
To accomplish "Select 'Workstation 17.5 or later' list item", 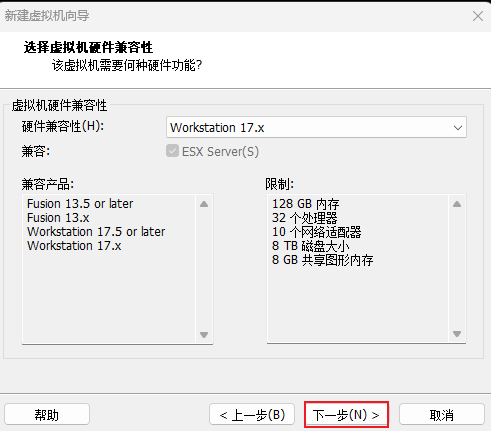I will click(x=96, y=232).
